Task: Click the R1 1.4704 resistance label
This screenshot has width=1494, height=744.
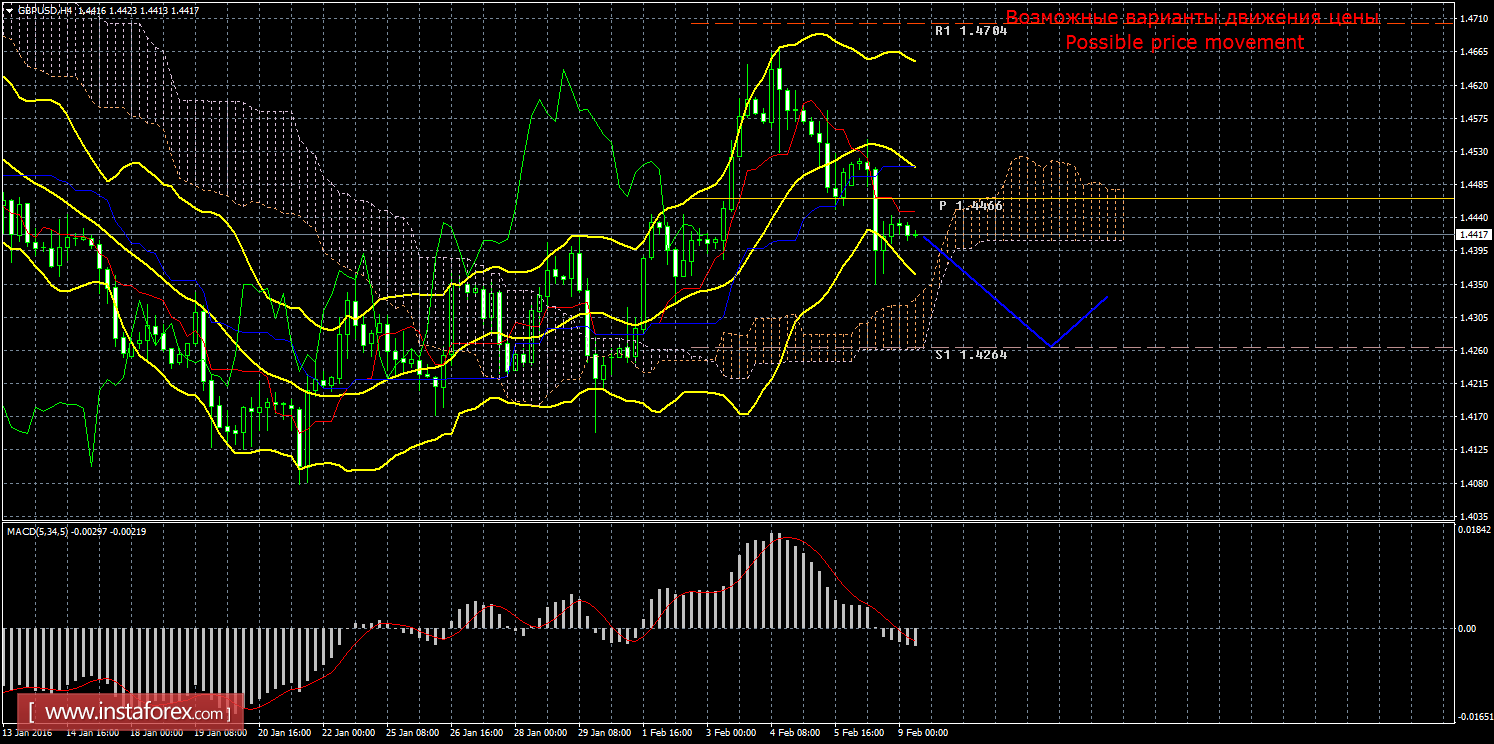Action: [970, 31]
